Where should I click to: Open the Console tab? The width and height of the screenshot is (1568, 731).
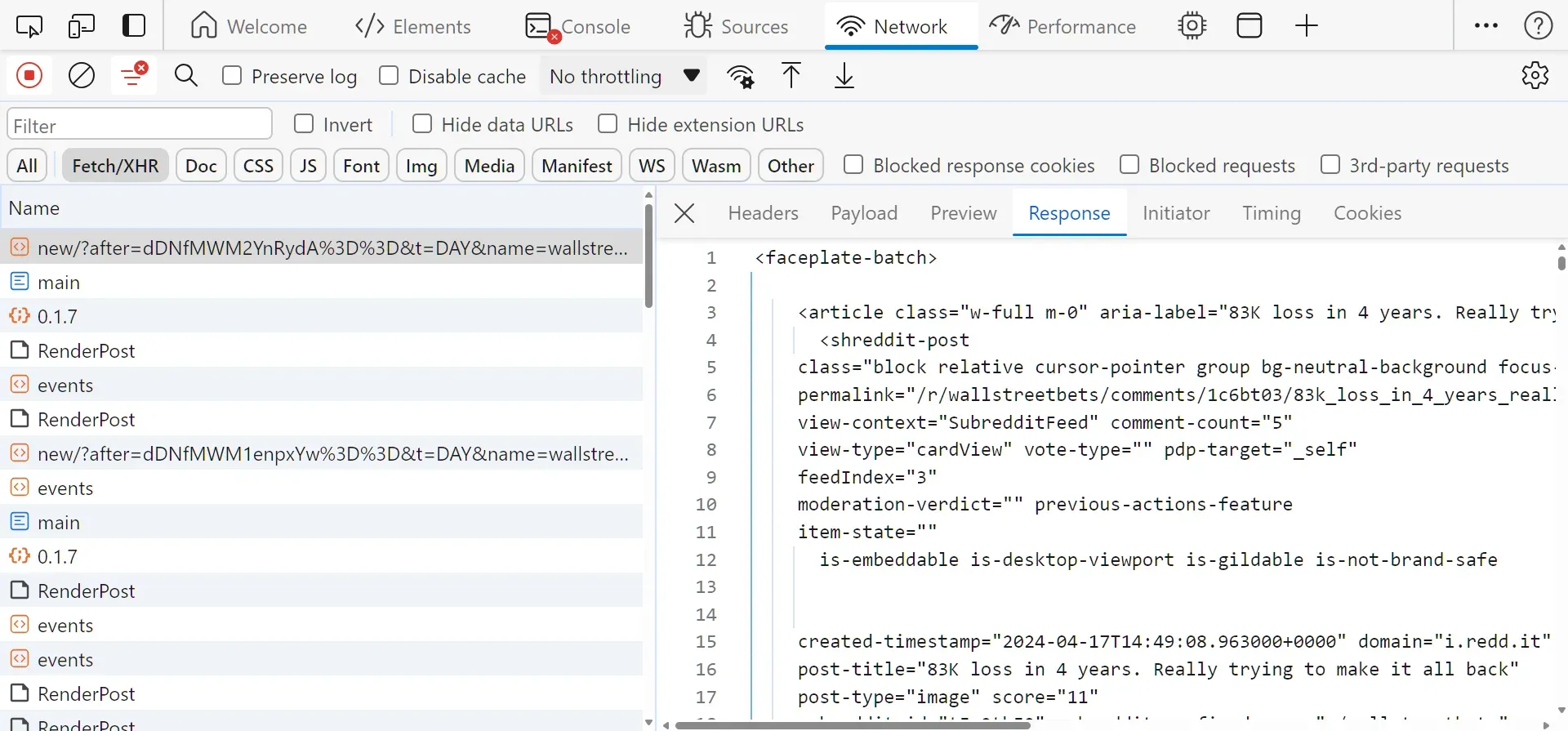point(578,26)
